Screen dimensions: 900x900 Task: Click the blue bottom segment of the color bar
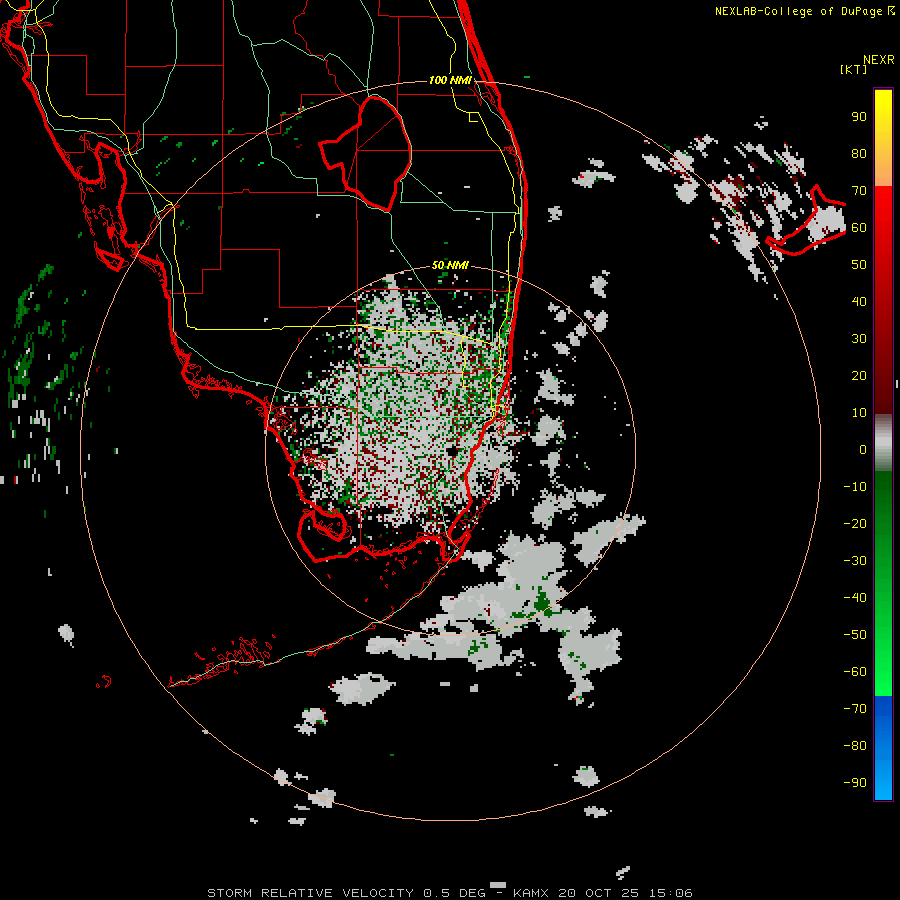point(883,748)
